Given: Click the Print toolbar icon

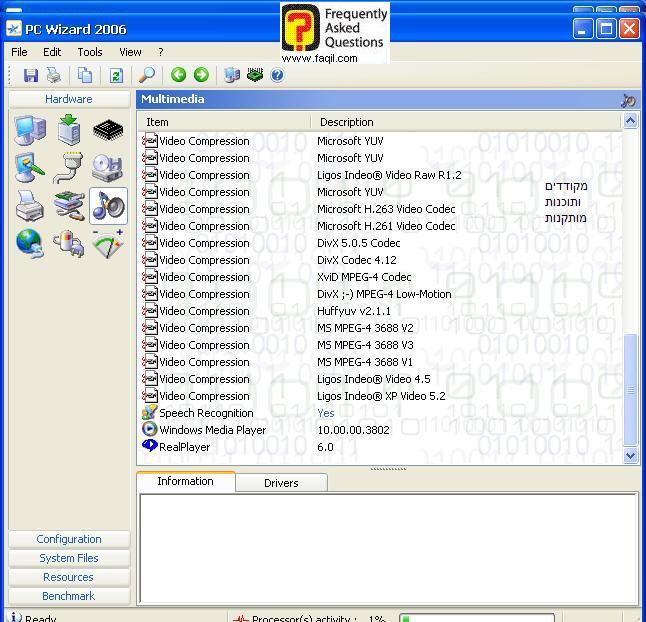Looking at the screenshot, I should (x=54, y=75).
